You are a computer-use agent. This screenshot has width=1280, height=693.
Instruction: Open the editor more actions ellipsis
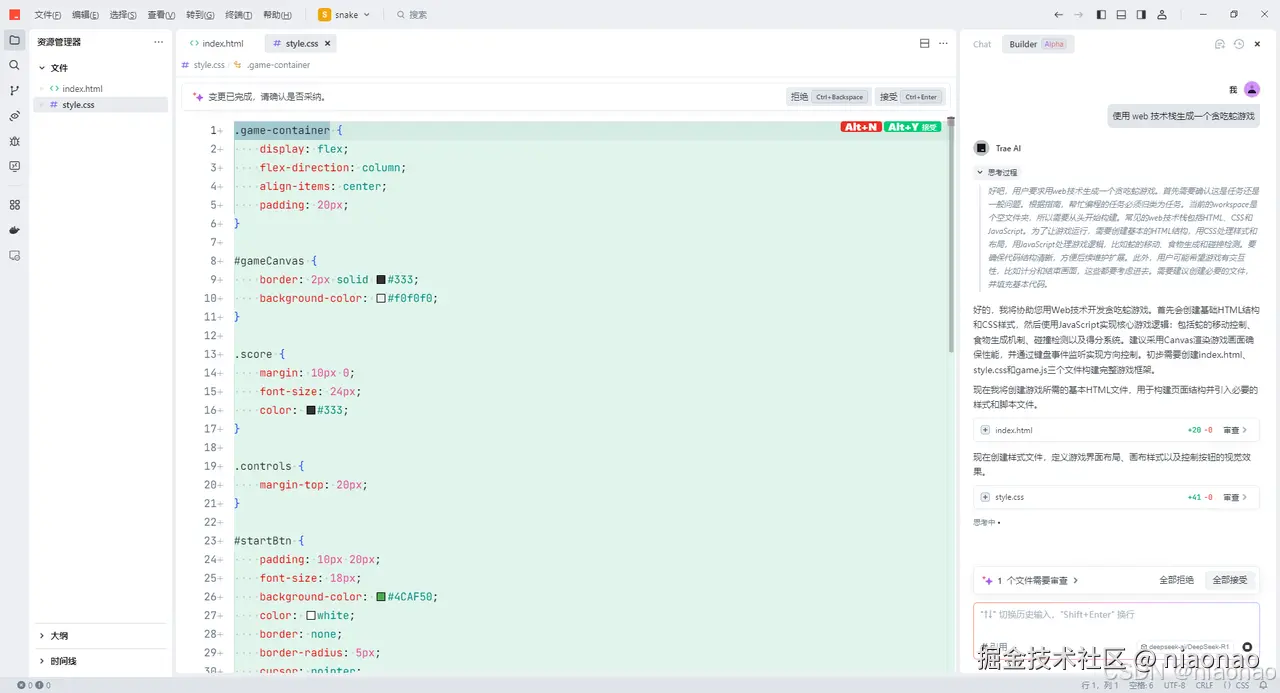(942, 43)
